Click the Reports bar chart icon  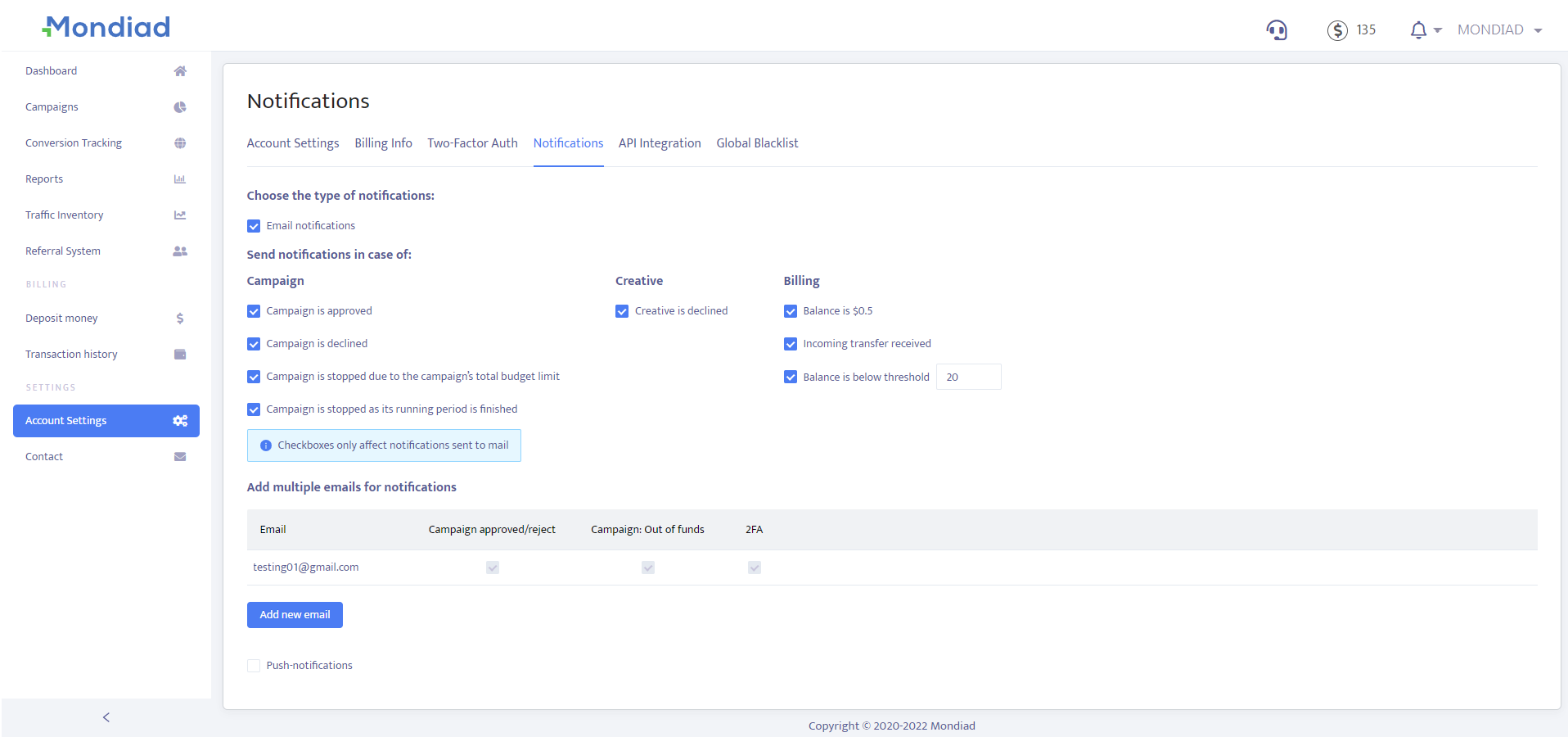(x=180, y=179)
